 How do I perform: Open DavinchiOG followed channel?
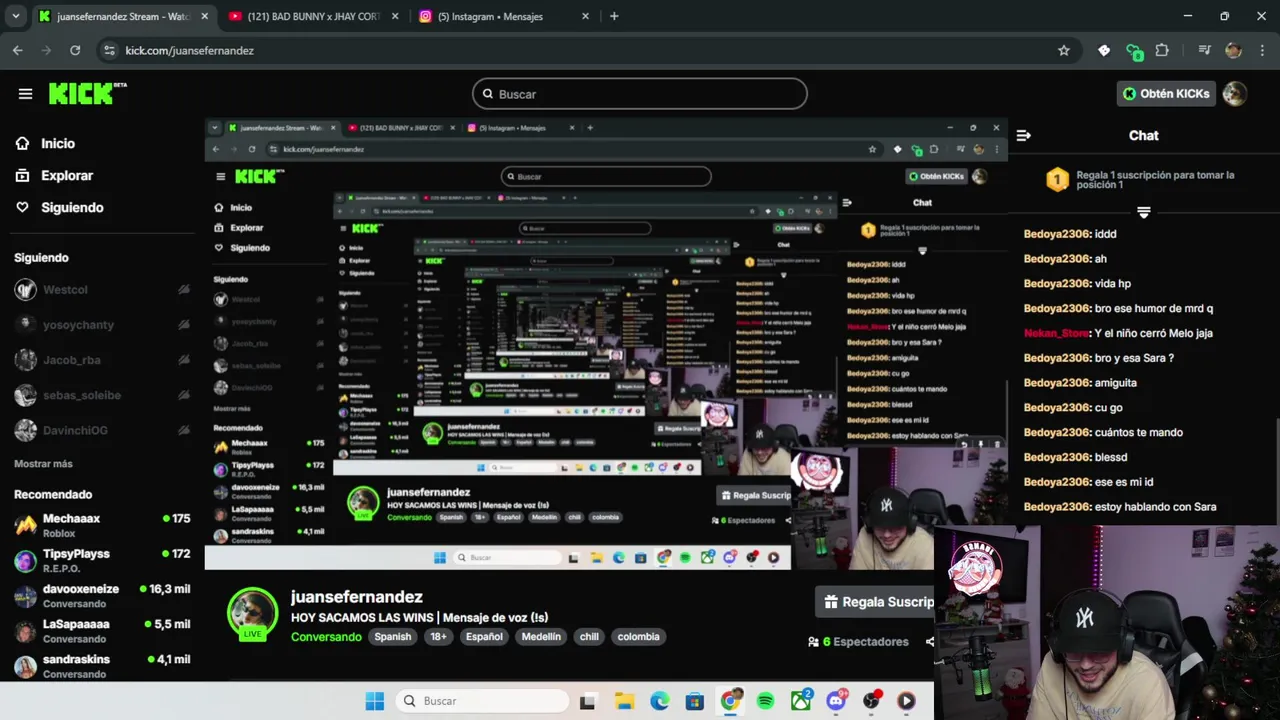pos(102,430)
